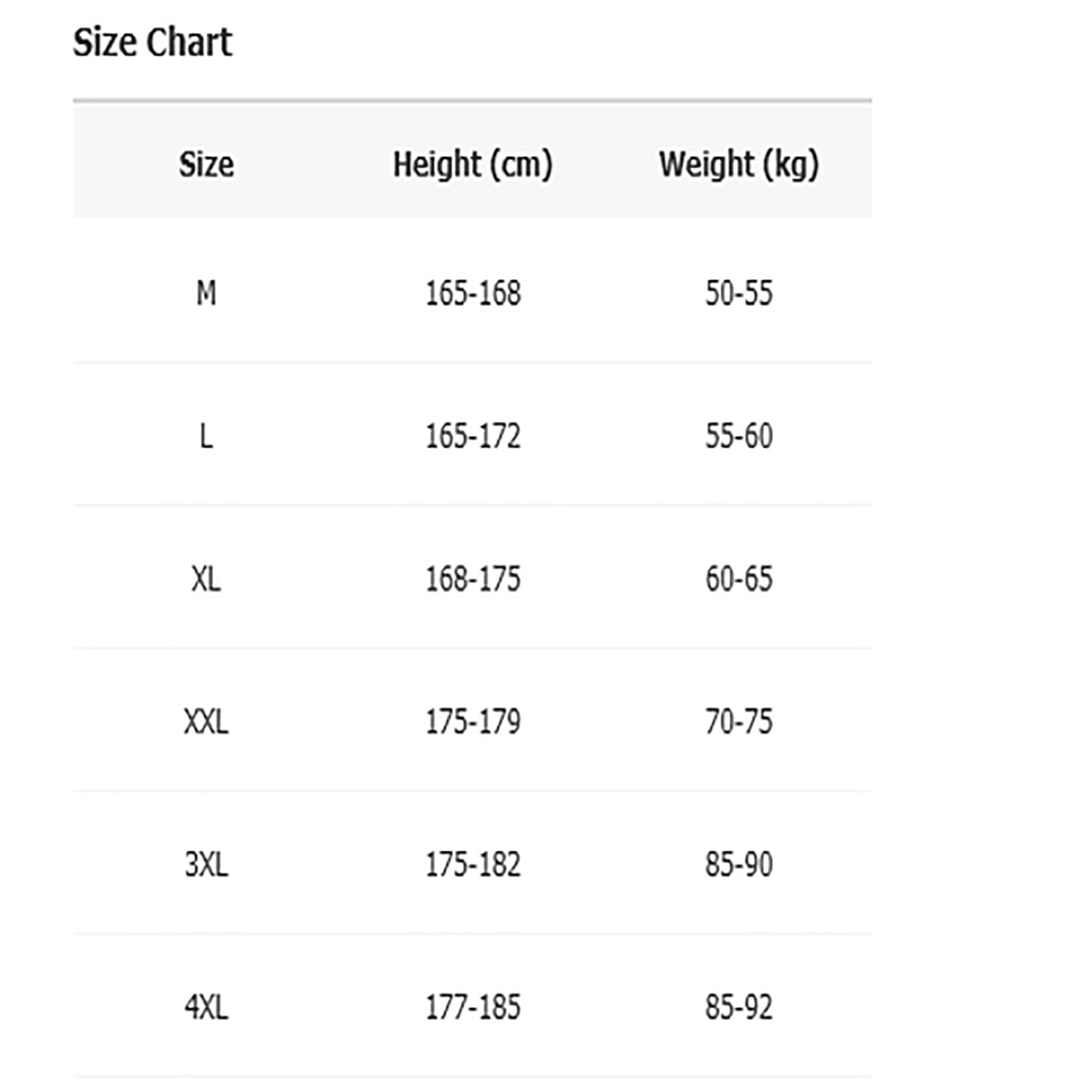Click the Size Chart heading
The width and height of the screenshot is (1092, 1092).
[152, 43]
